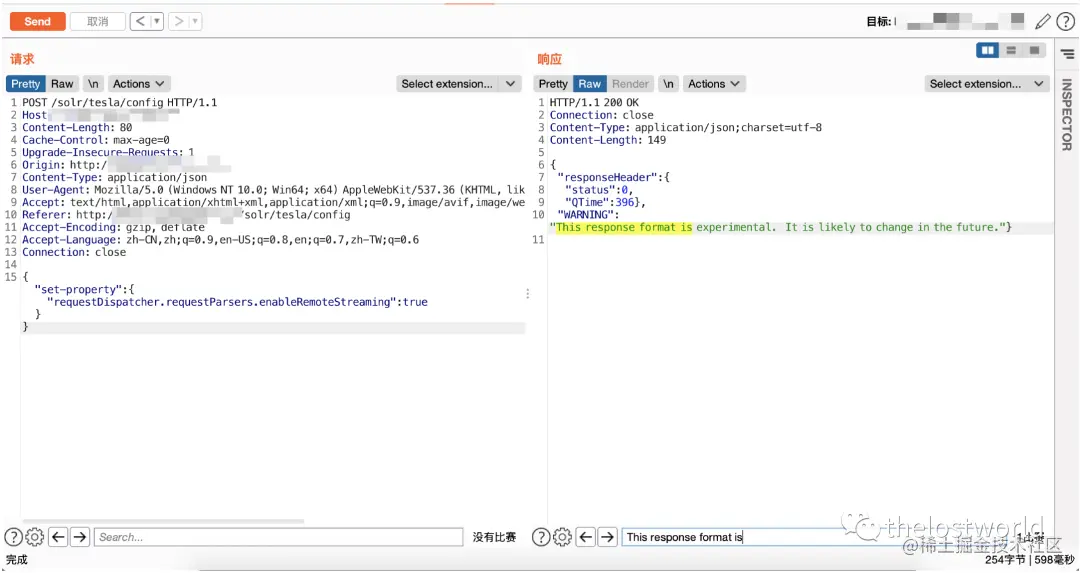Select Raw tab in request panel

click(62, 84)
